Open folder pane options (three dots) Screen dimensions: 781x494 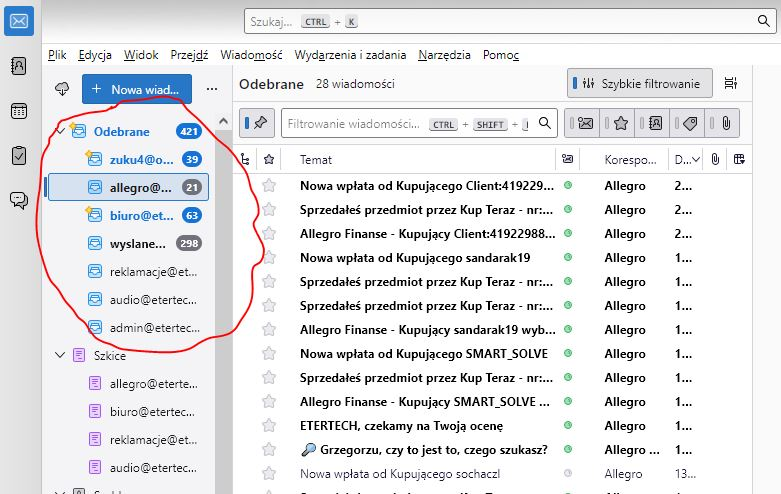212,89
